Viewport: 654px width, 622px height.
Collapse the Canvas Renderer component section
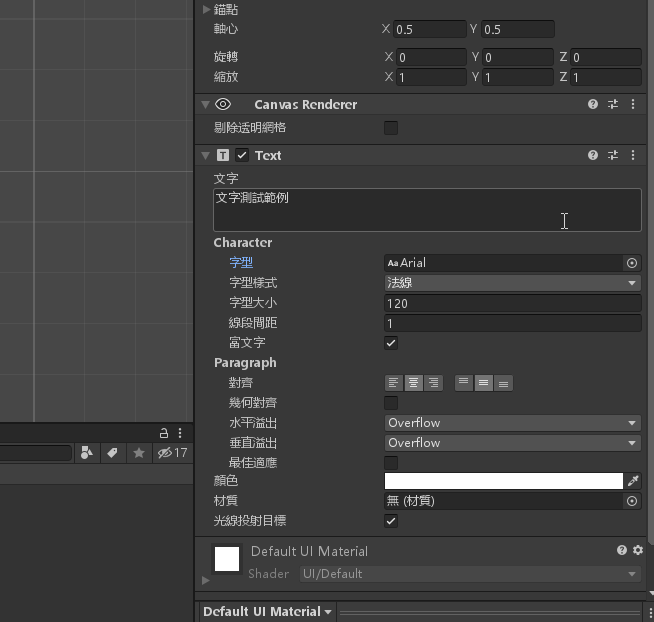pyautogui.click(x=205, y=104)
